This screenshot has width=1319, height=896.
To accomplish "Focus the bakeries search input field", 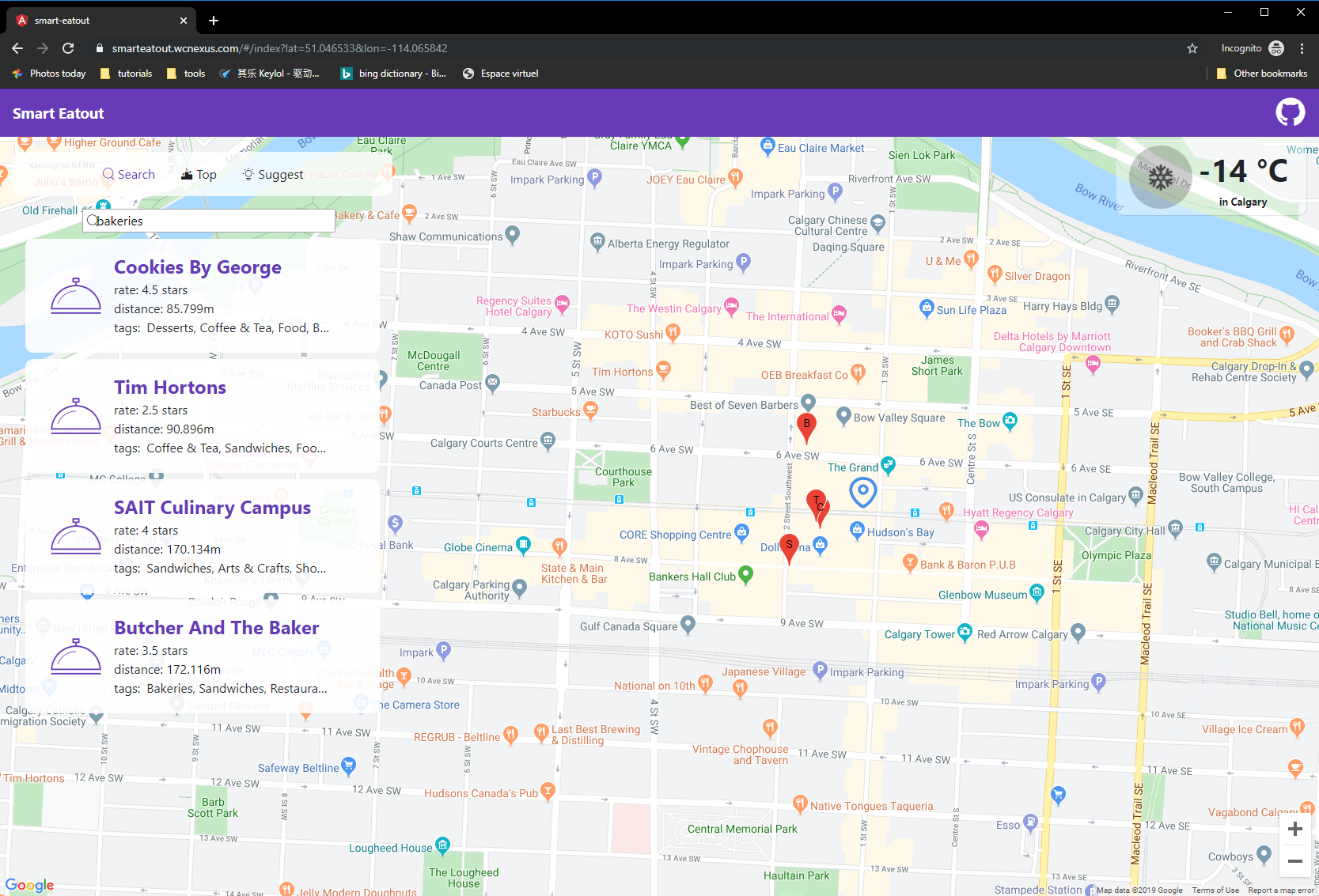I will click(209, 221).
